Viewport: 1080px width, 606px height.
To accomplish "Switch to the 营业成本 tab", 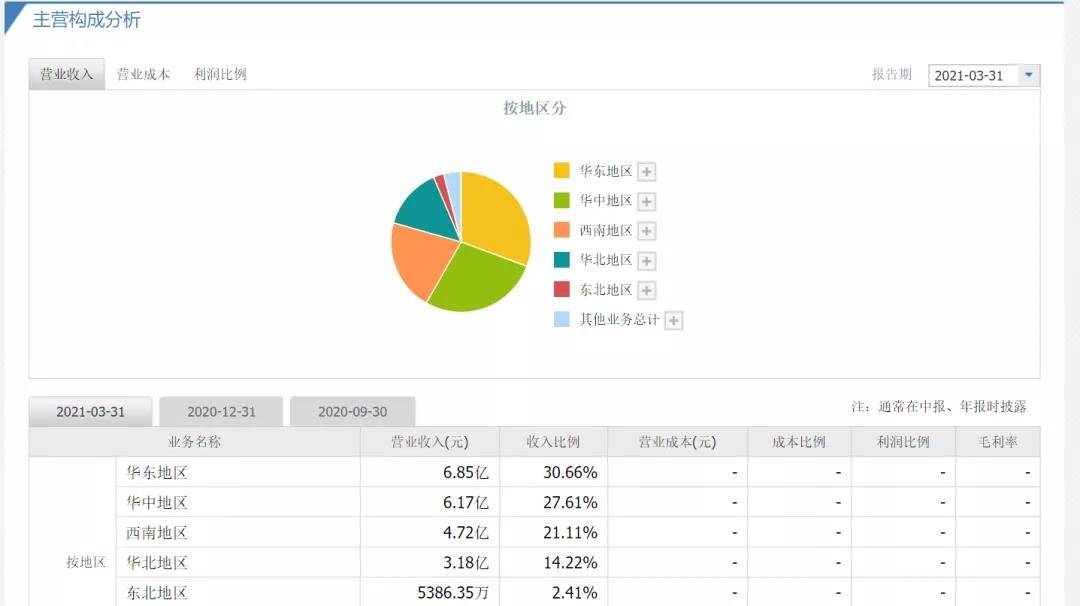I will click(x=143, y=74).
